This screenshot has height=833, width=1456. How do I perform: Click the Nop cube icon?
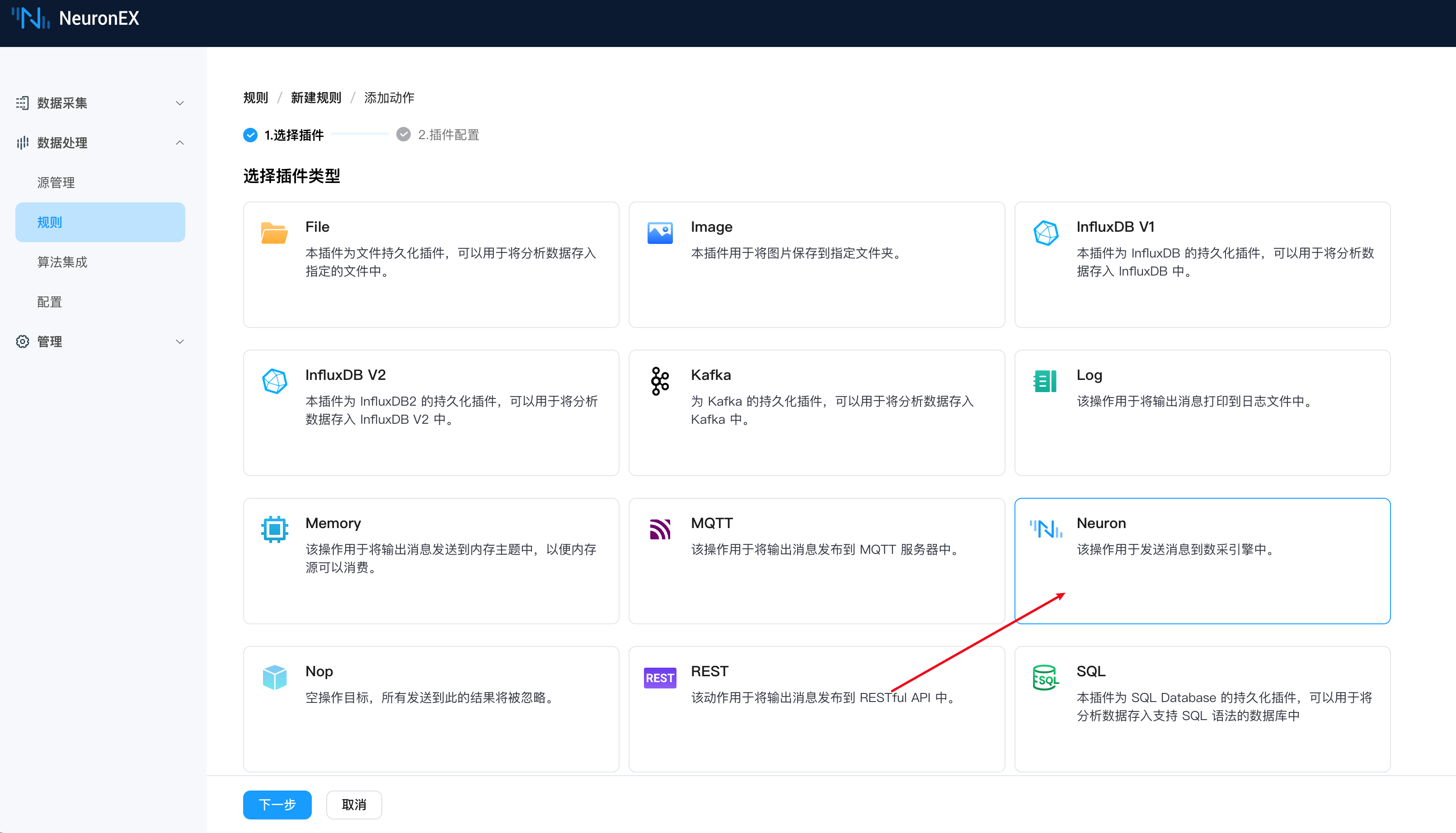[x=274, y=678]
